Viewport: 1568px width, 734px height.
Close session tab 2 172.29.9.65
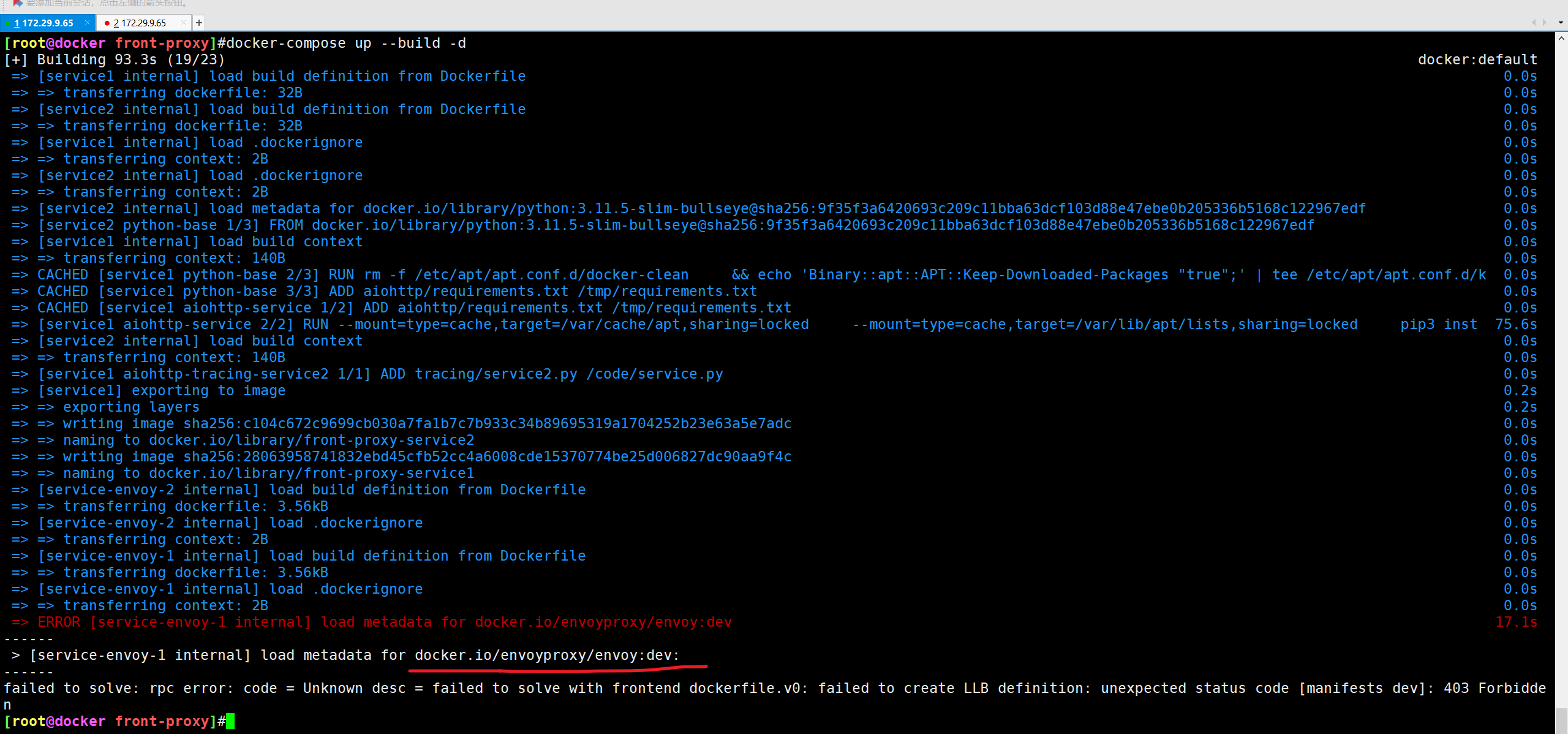[x=183, y=23]
